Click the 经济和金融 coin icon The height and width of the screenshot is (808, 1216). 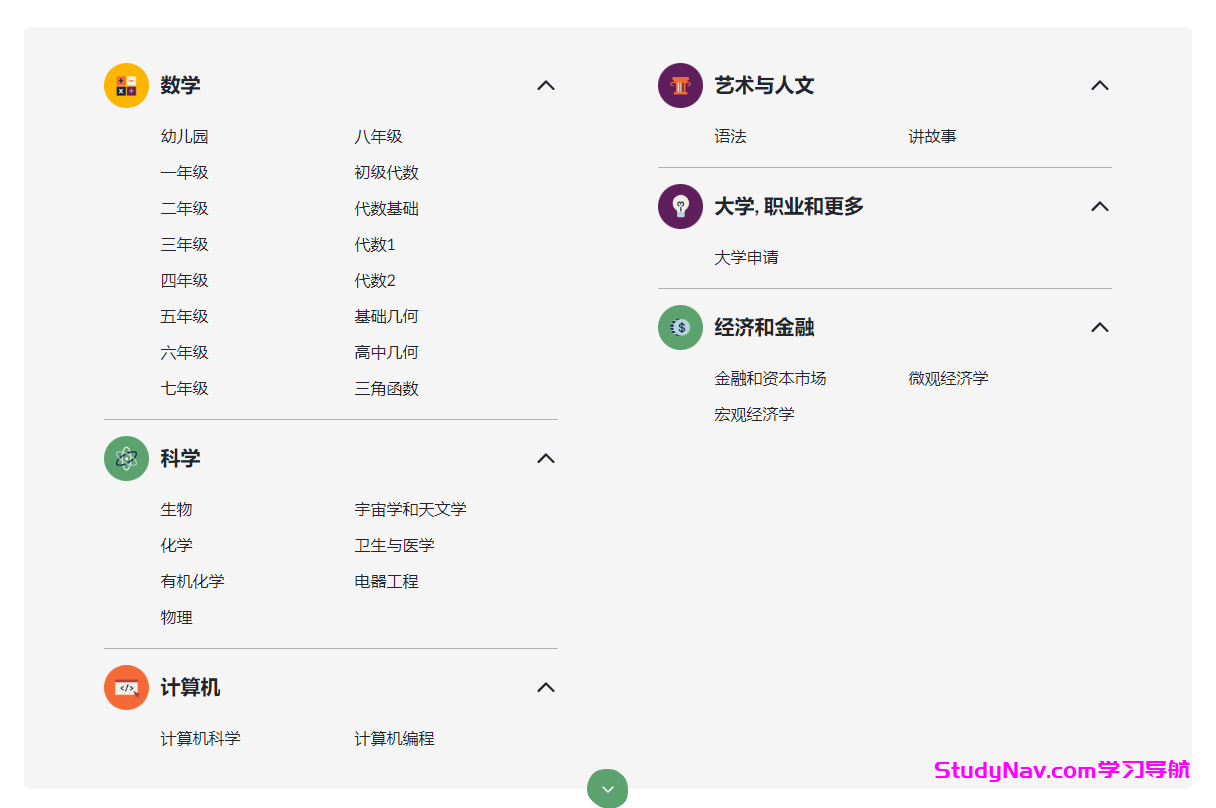[680, 327]
